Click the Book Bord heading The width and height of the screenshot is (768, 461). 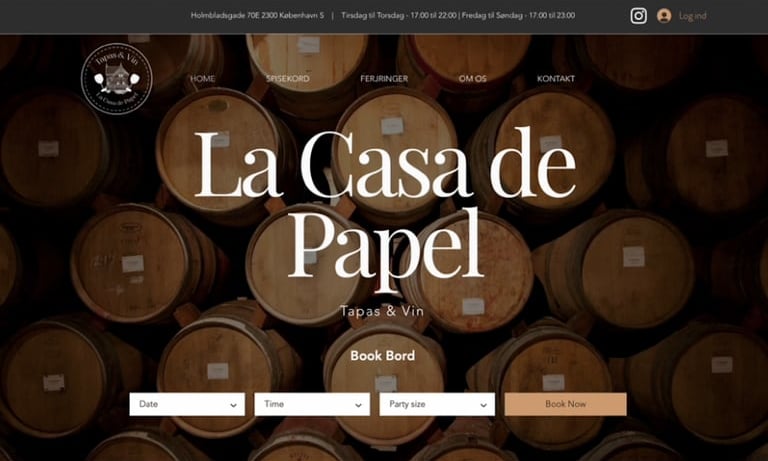click(383, 356)
